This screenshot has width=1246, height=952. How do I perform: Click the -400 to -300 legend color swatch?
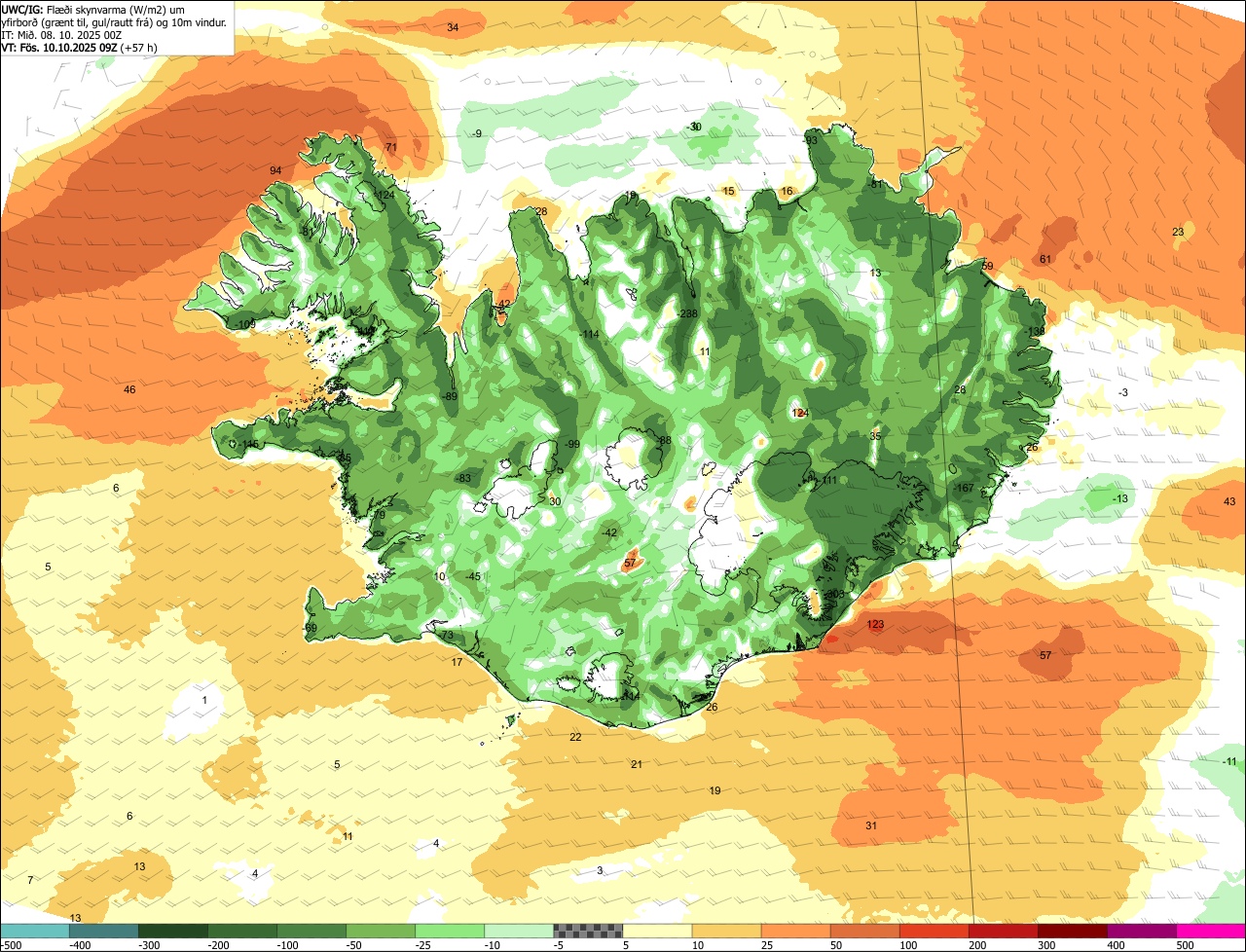tap(103, 931)
